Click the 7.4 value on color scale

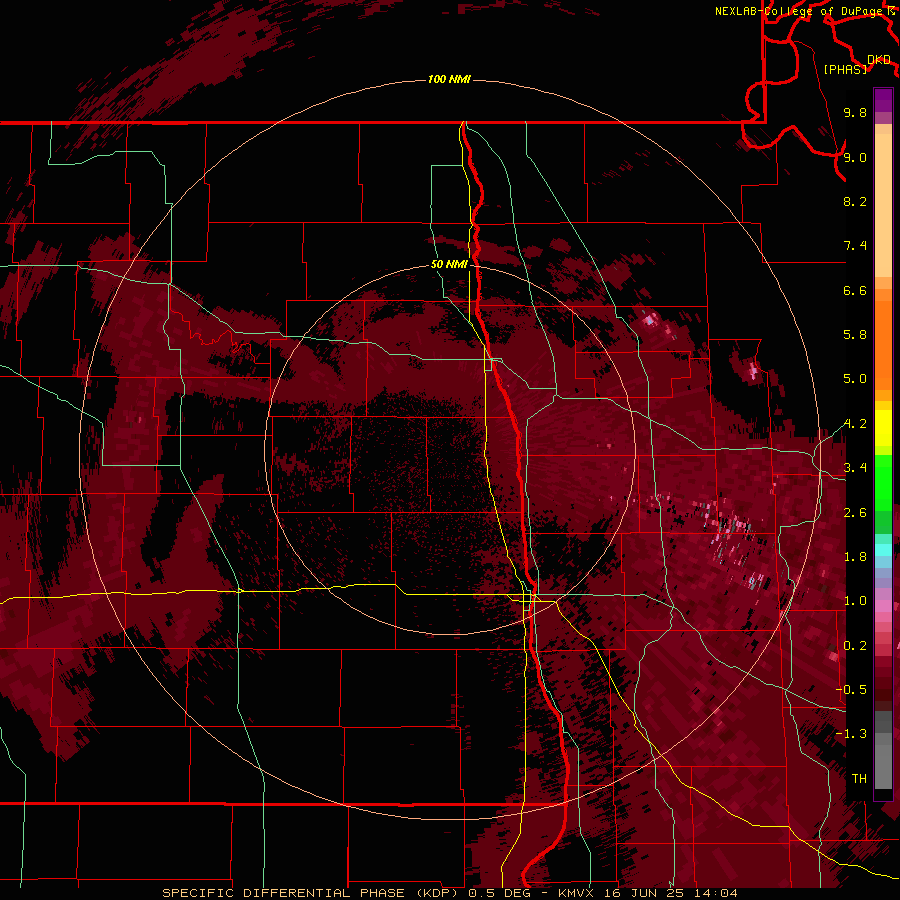pos(855,246)
